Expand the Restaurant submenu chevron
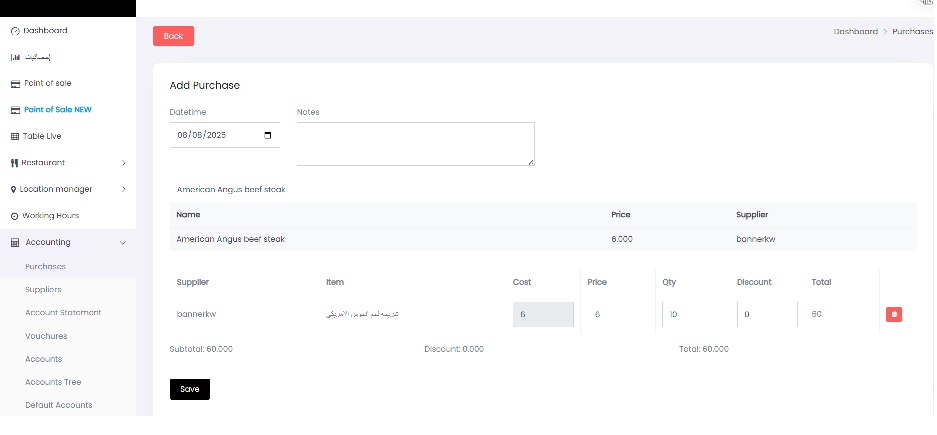This screenshot has height=435, width=937. tap(123, 163)
